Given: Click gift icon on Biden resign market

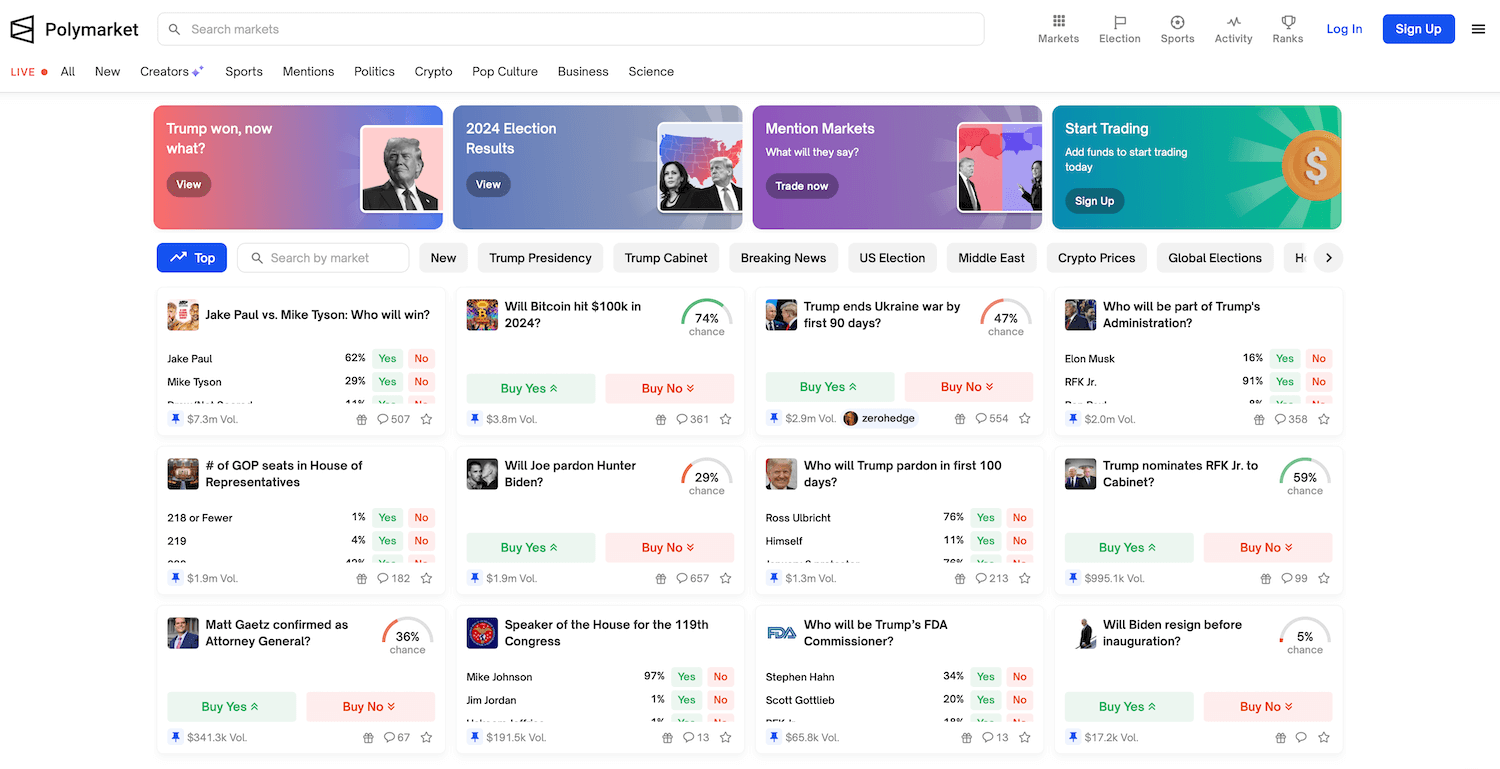Looking at the screenshot, I should [1280, 737].
